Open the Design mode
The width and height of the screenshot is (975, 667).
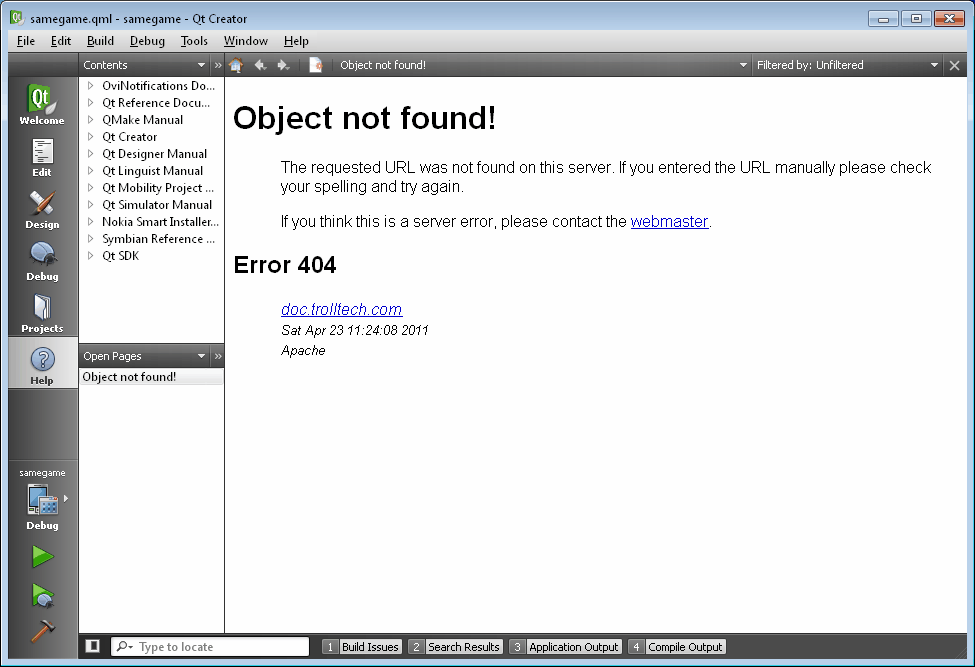[42, 208]
